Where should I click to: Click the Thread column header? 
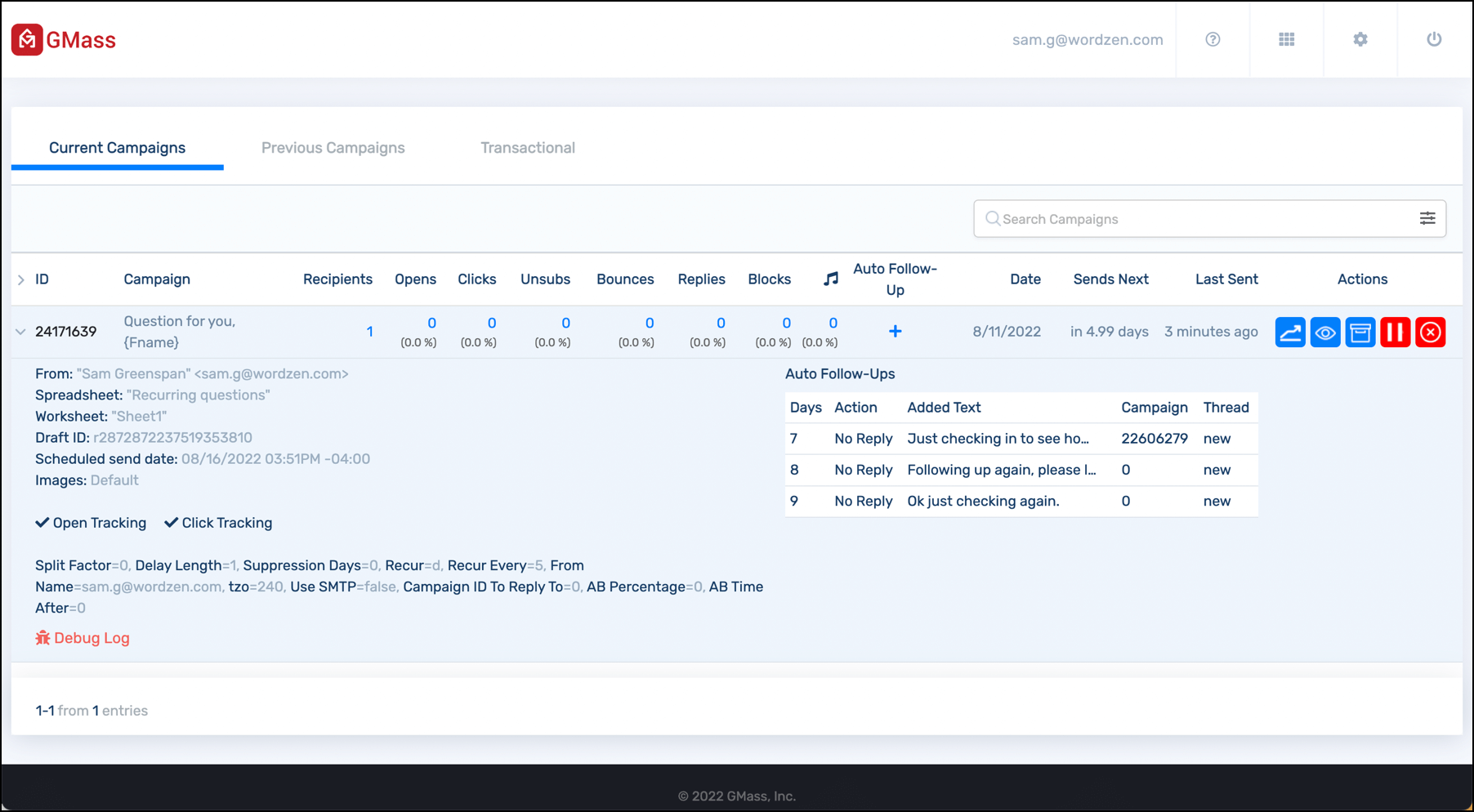tap(1226, 408)
